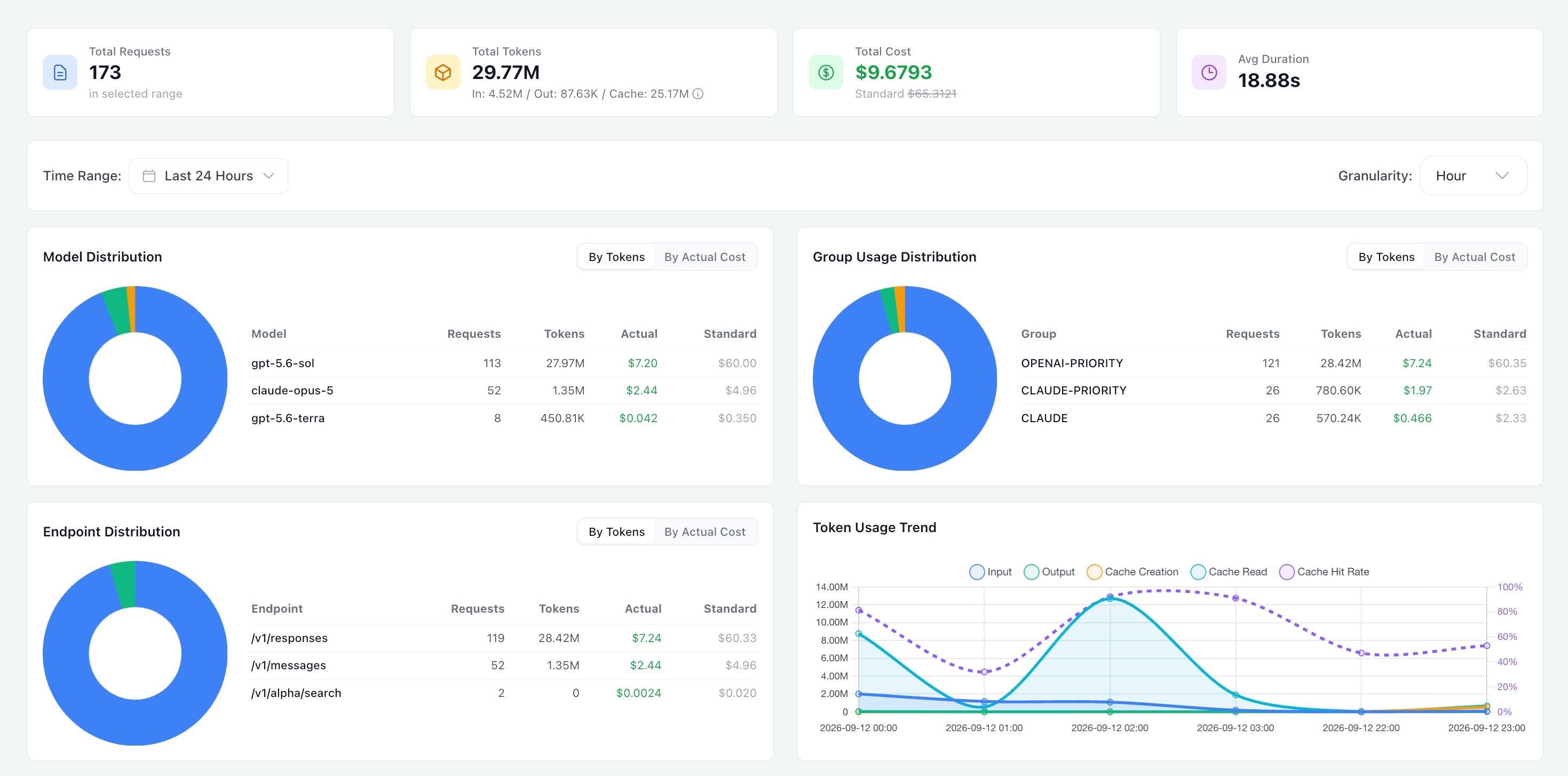Click the Total Requests value 173
Screen dimensions: 1568x776
click(x=105, y=73)
